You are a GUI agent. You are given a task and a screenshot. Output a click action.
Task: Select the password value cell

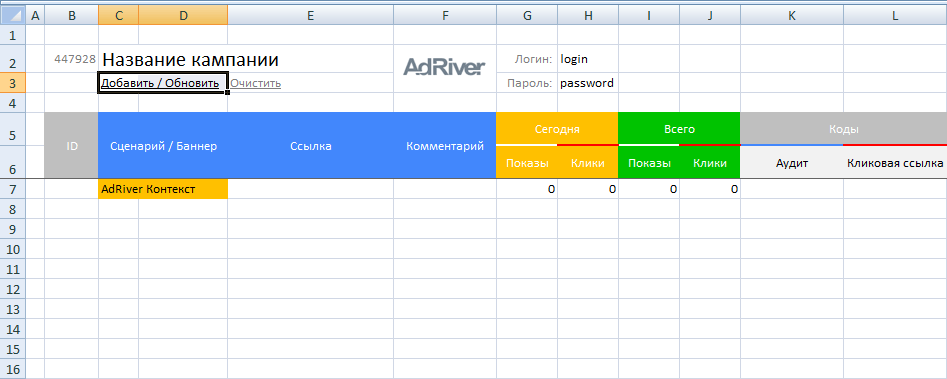tap(588, 83)
